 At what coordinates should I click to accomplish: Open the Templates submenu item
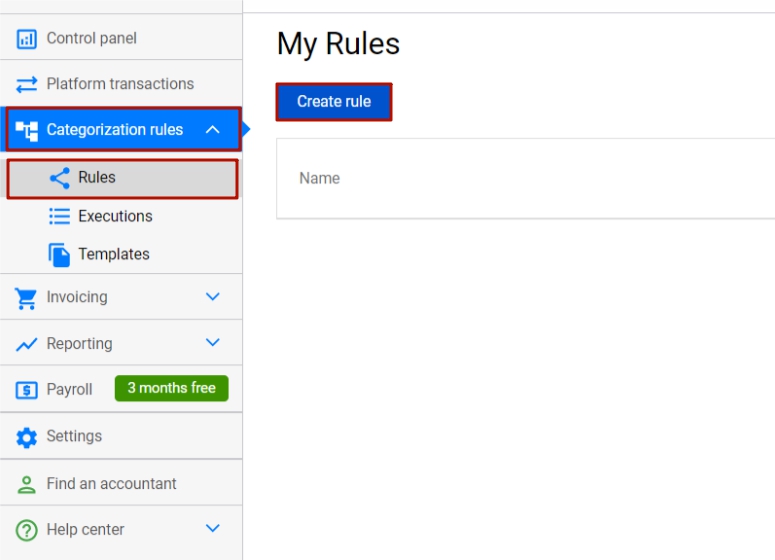[114, 254]
